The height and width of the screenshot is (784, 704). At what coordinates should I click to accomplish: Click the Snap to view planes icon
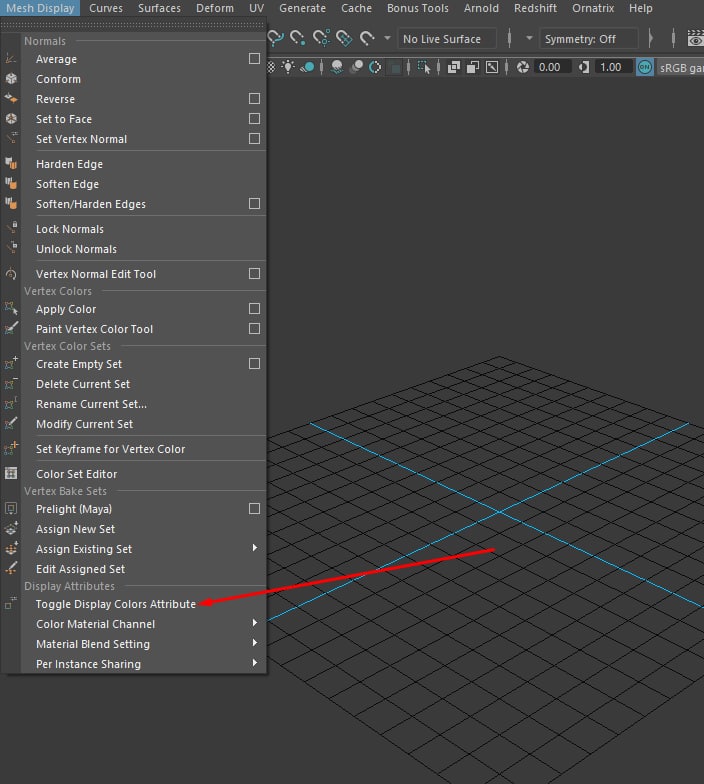tap(344, 38)
